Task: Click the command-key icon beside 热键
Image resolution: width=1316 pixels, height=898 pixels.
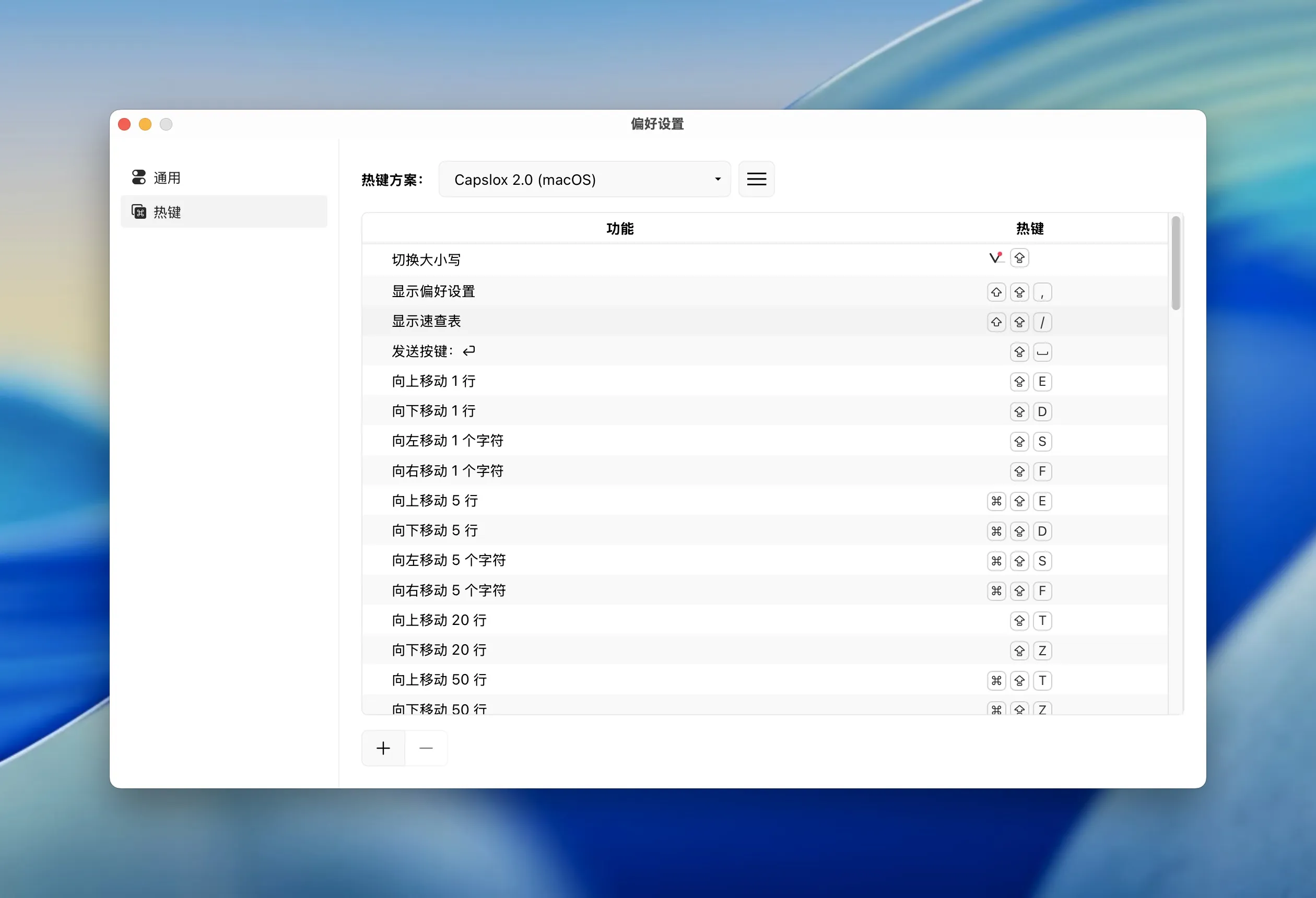Action: click(139, 212)
